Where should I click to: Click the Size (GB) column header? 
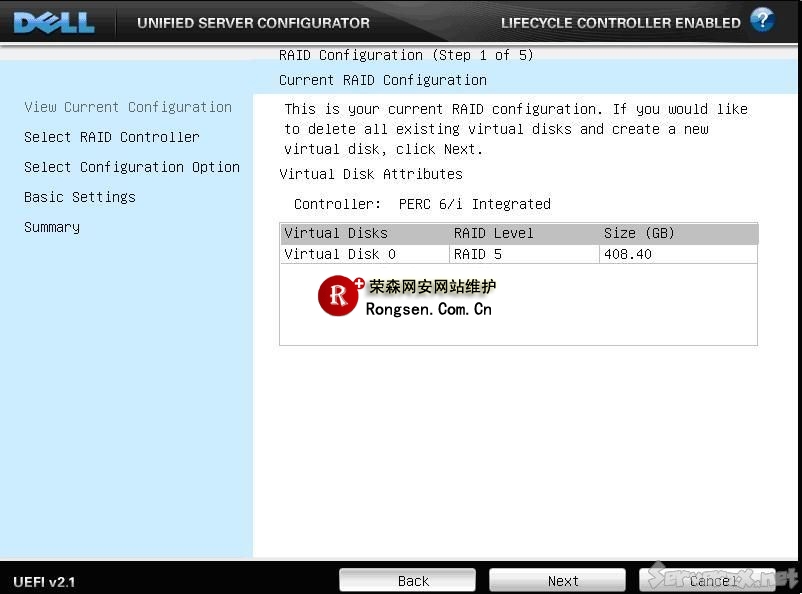[x=639, y=233]
